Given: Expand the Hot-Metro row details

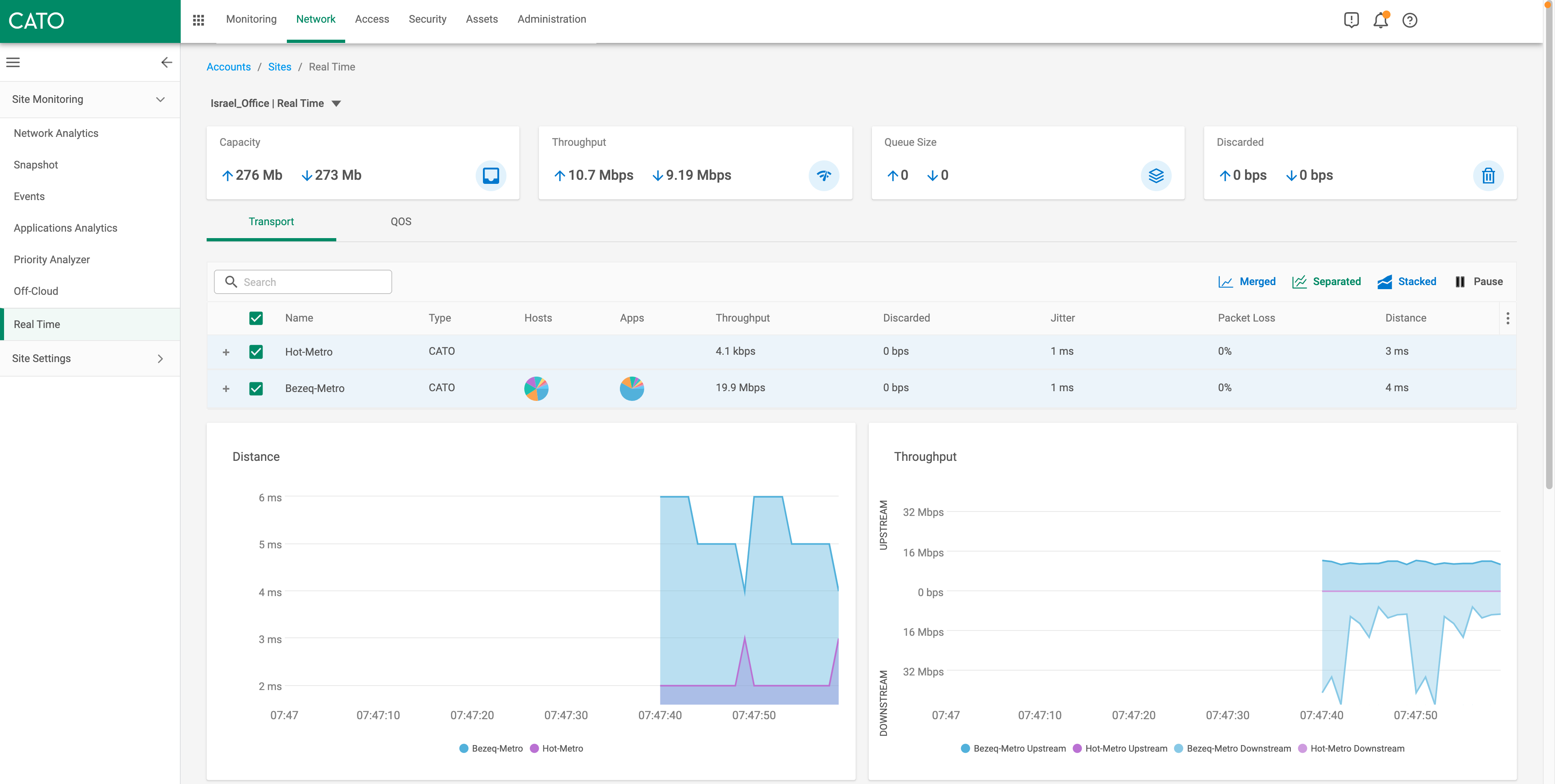Looking at the screenshot, I should tap(226, 352).
